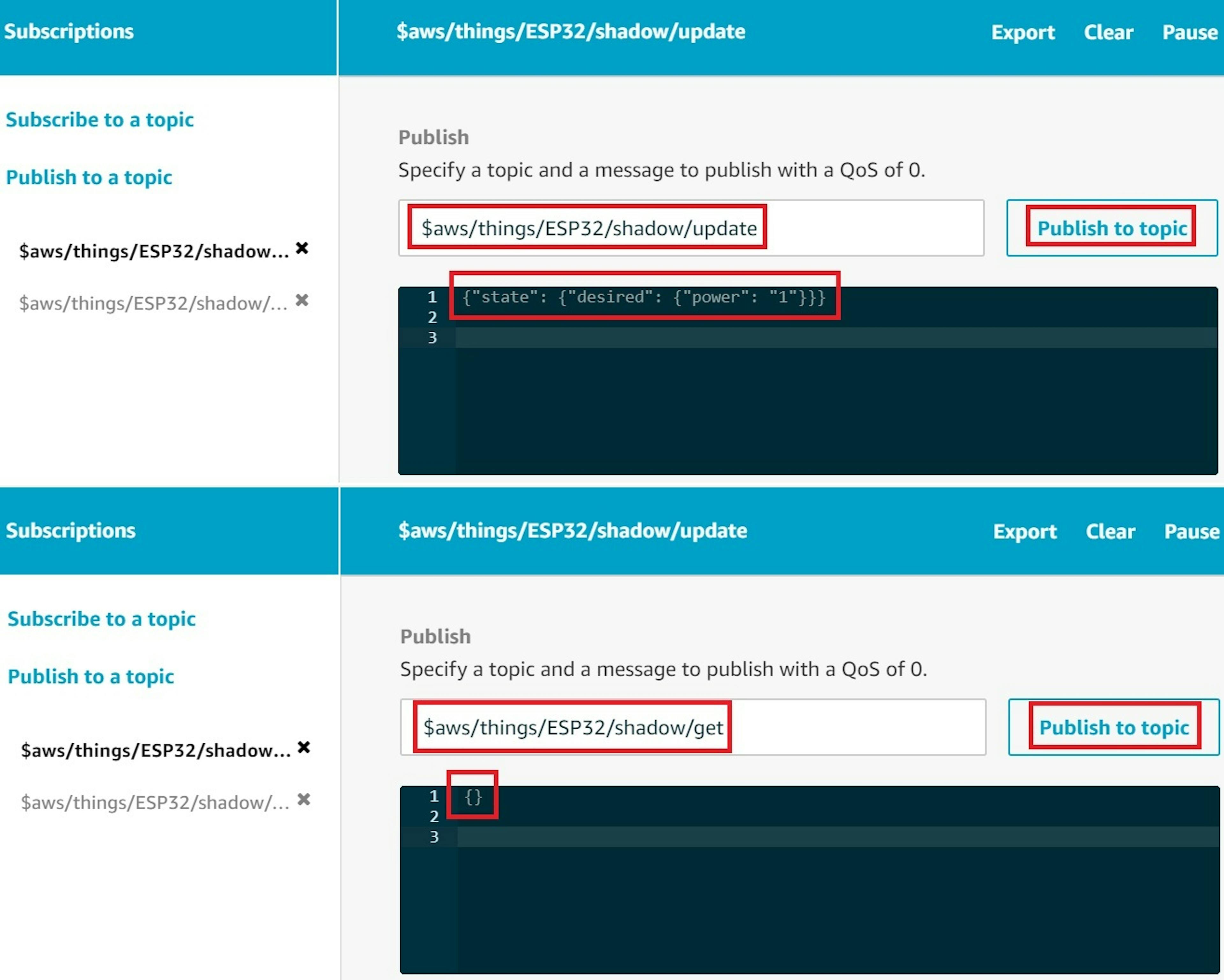Click the empty braces payload in the bottom editor

pyautogui.click(x=473, y=797)
